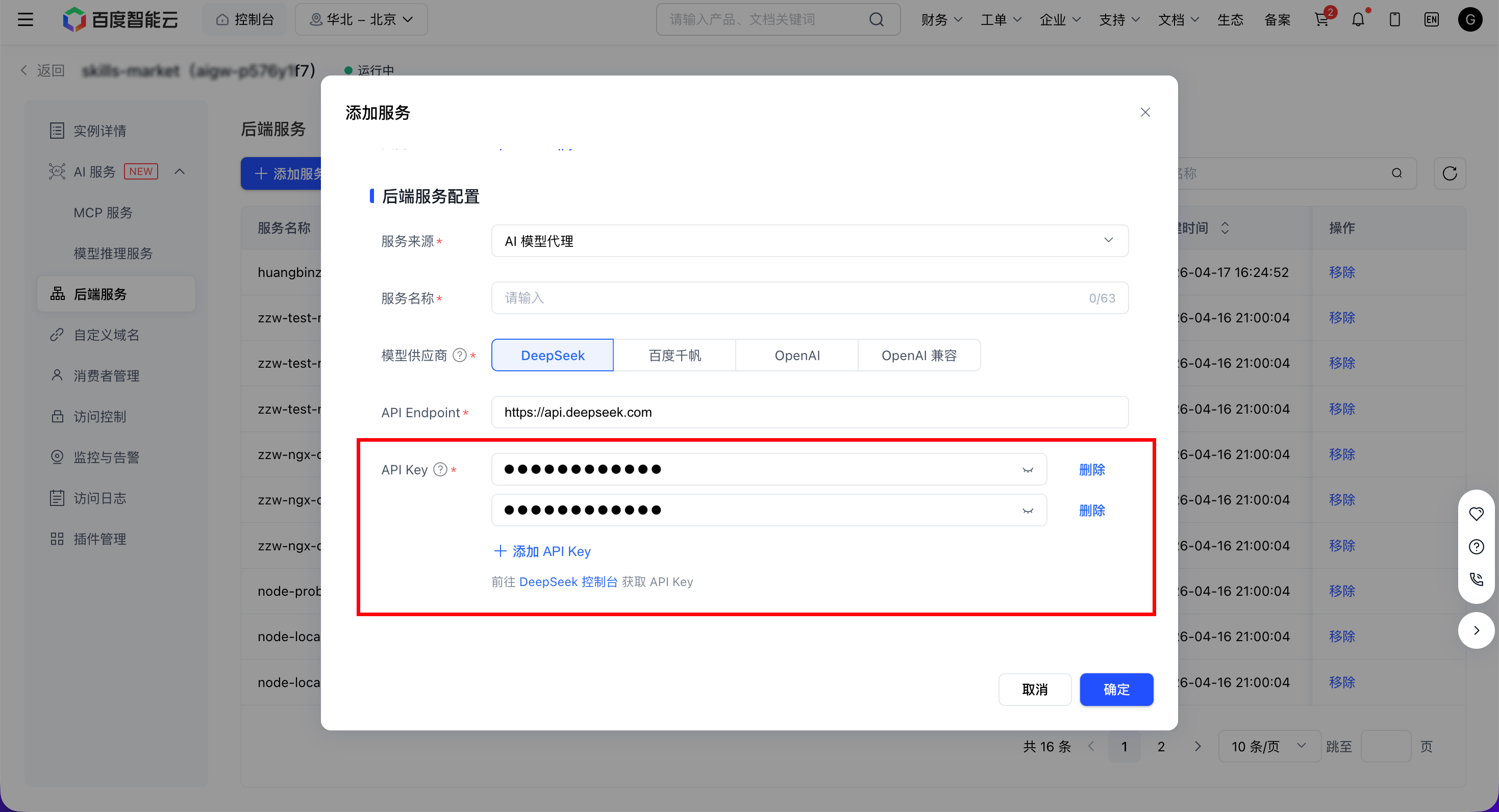Expand the 企业 menu

pos(1060,20)
